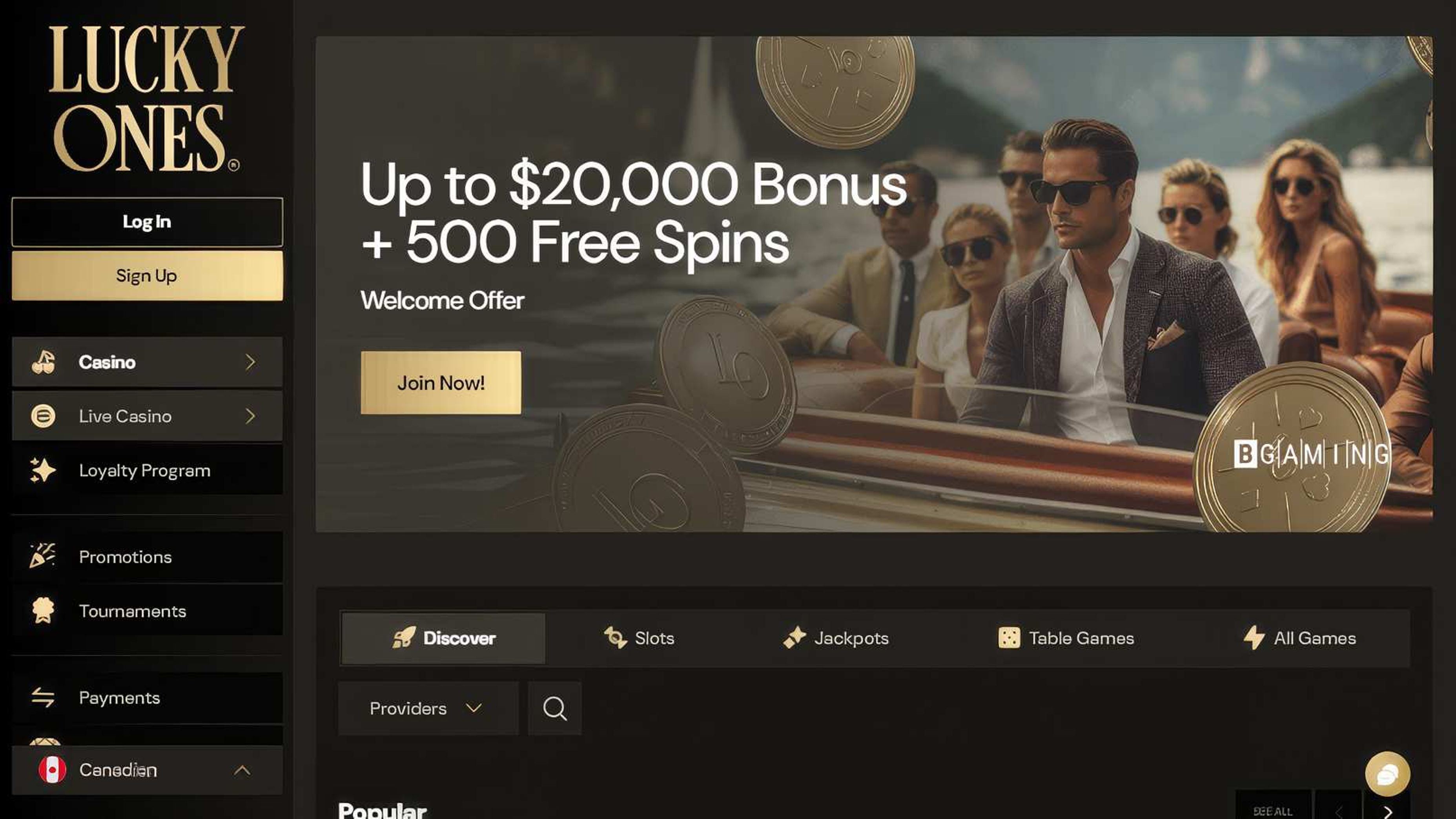The height and width of the screenshot is (819, 1456).
Task: Open the live chat bubble
Action: (1387, 774)
